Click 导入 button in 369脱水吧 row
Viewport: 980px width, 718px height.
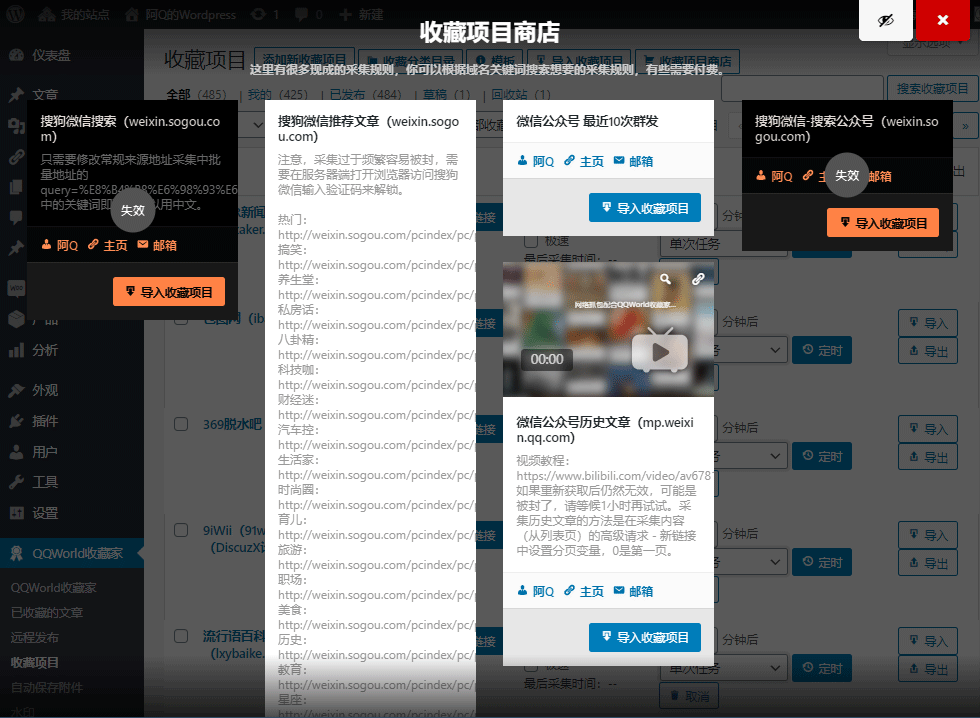(928, 429)
